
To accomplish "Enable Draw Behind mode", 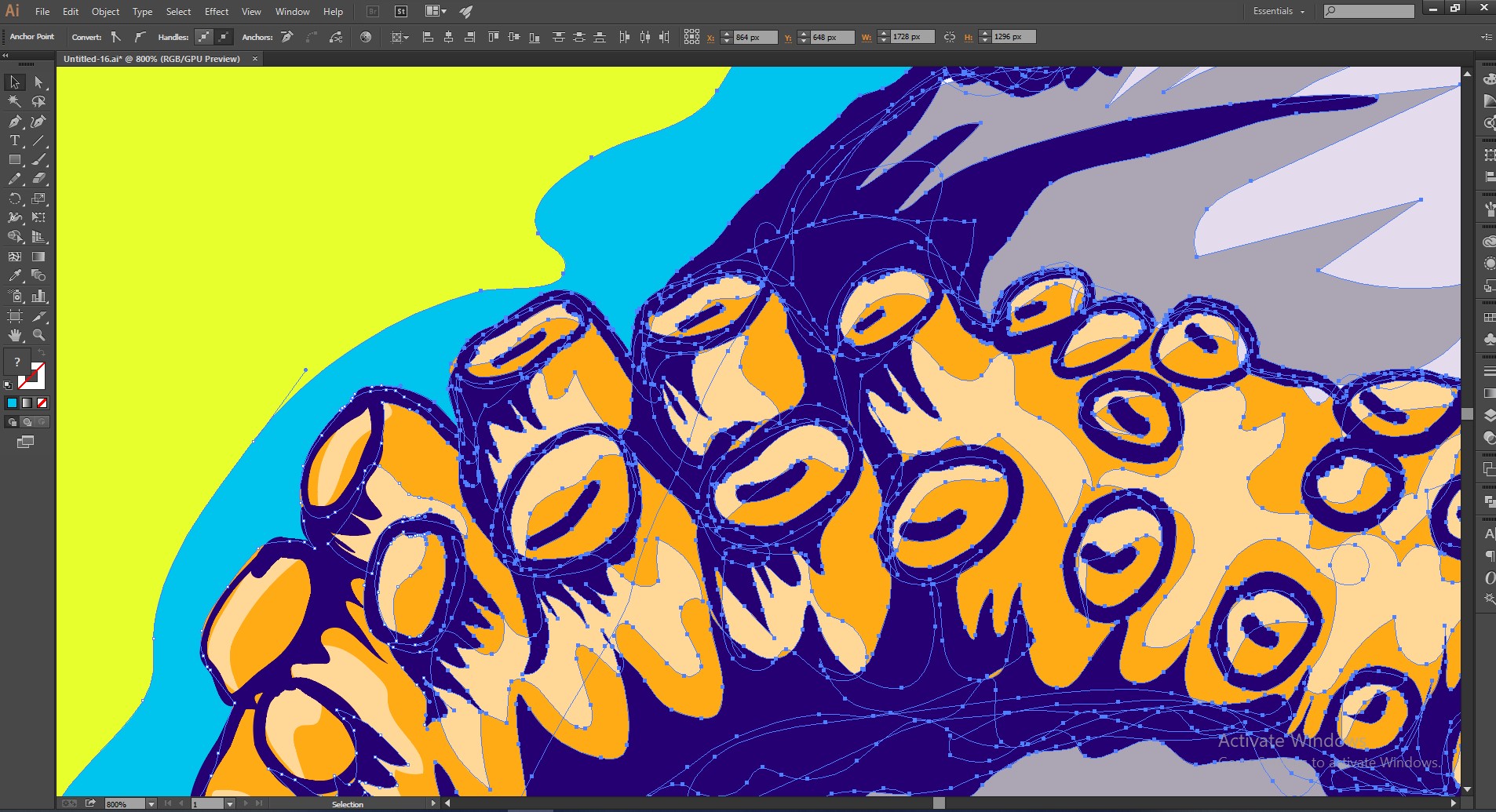I will click(27, 422).
